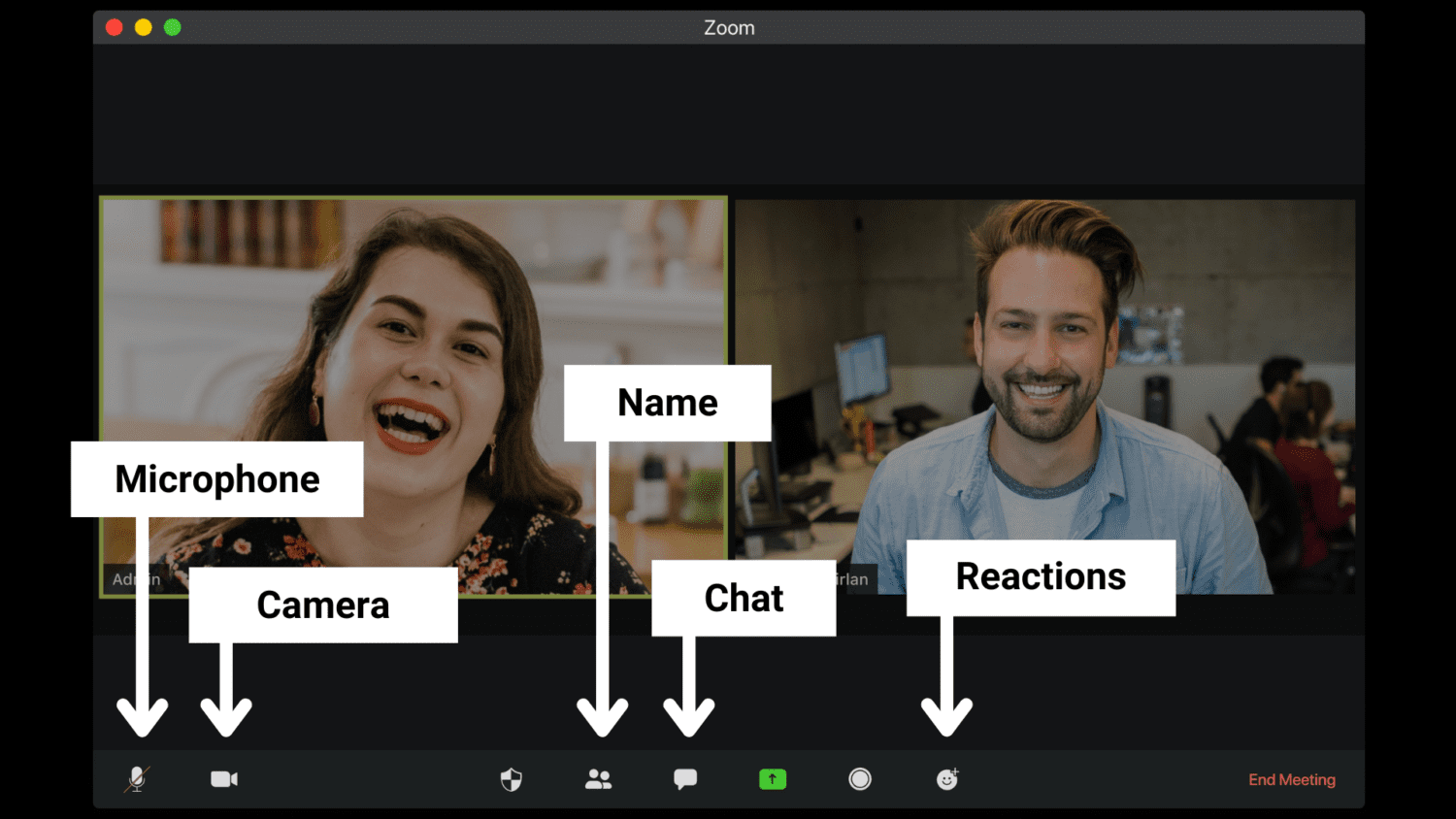Click End Meeting

click(1291, 780)
